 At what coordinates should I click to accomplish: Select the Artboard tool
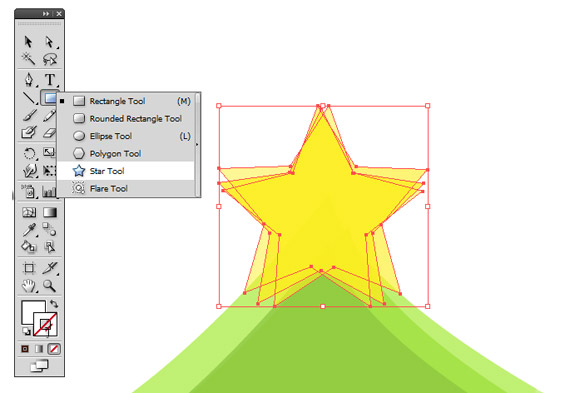29,268
